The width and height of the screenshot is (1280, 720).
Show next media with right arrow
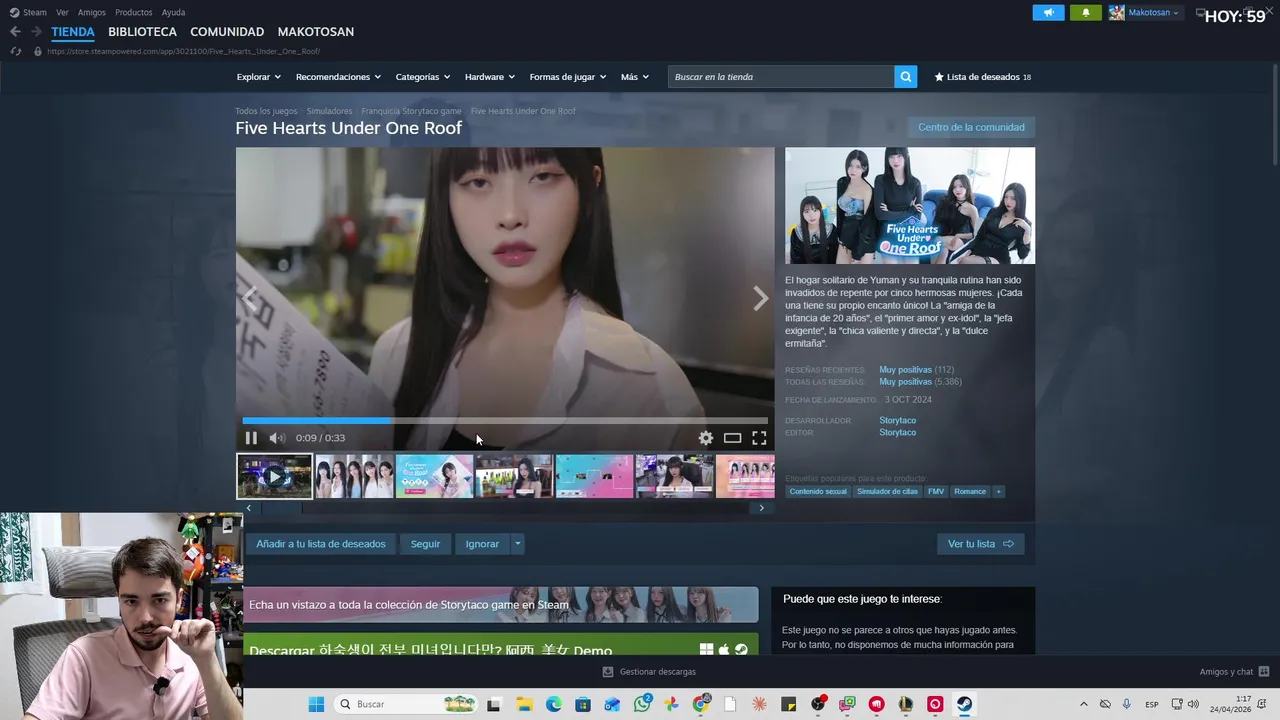tap(760, 298)
